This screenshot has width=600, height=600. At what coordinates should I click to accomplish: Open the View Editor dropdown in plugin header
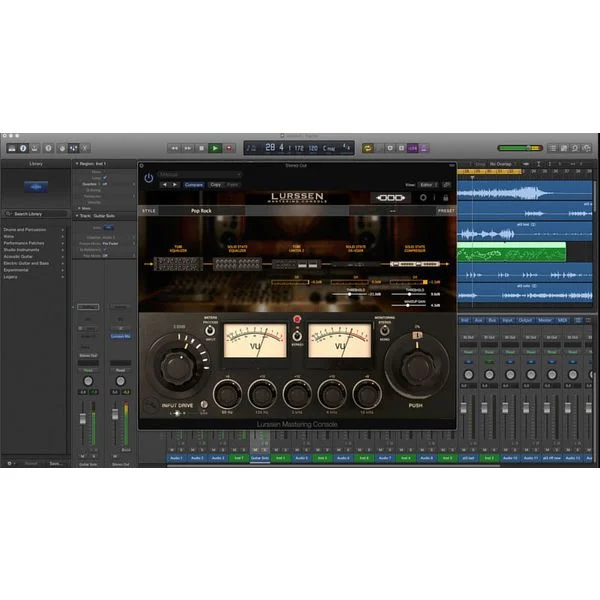point(428,185)
